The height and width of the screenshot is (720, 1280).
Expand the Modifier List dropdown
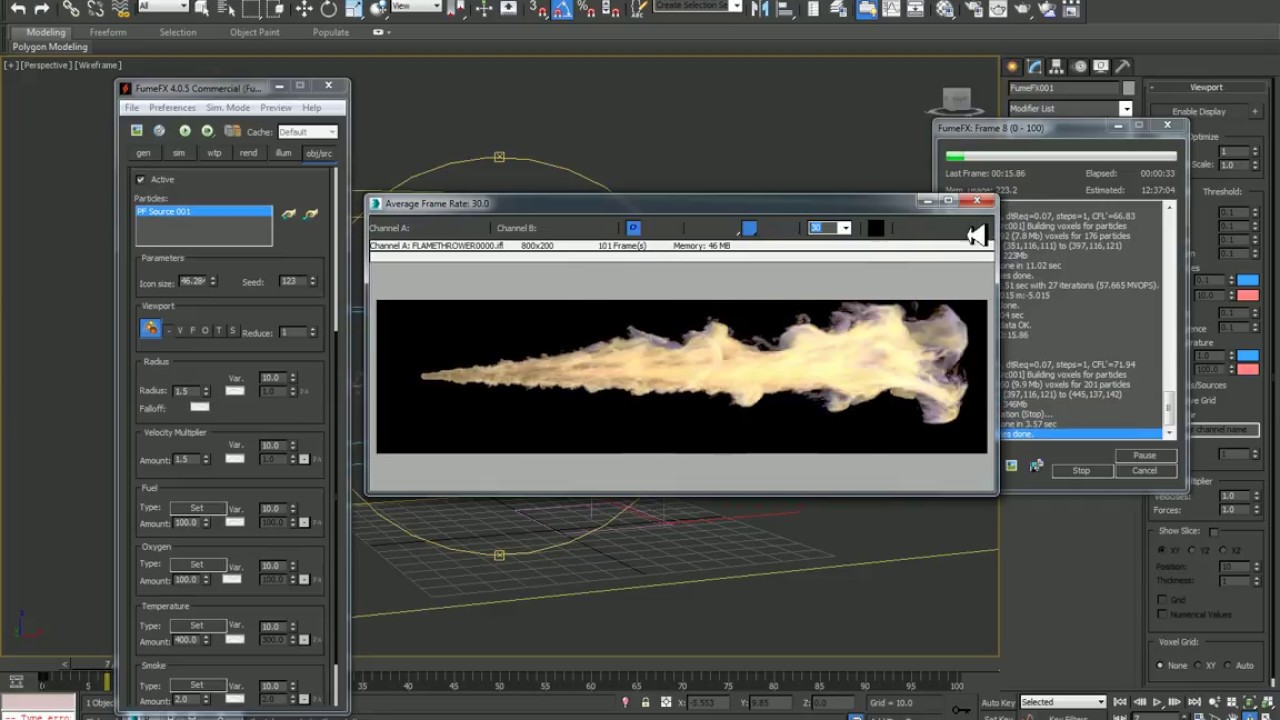coord(1070,108)
